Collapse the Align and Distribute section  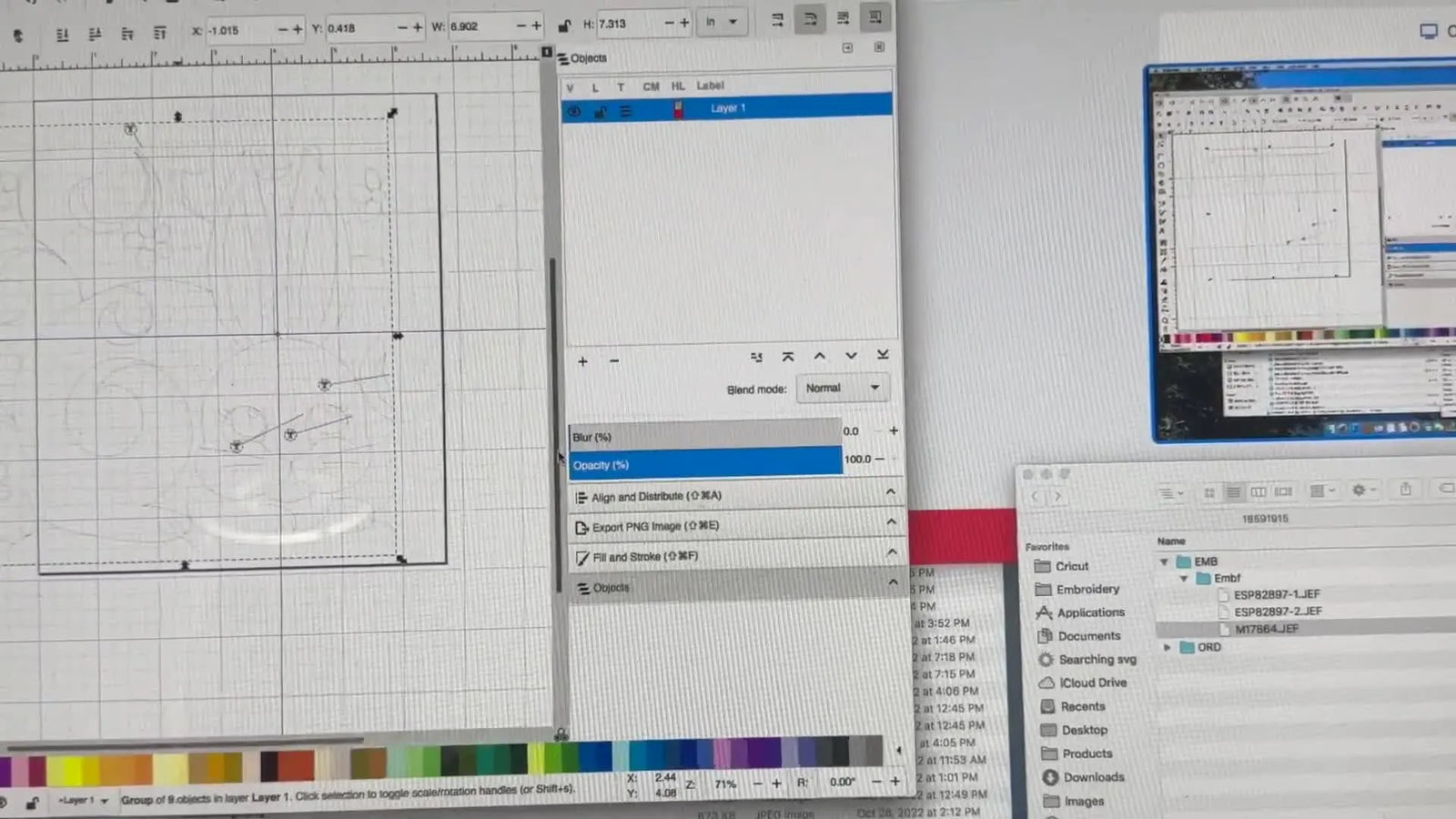[891, 491]
